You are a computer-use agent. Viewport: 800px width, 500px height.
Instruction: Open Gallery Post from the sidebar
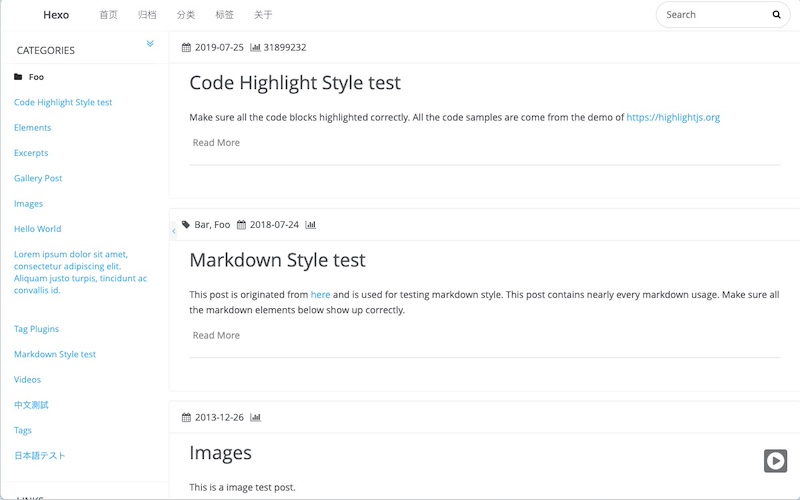[x=38, y=178]
